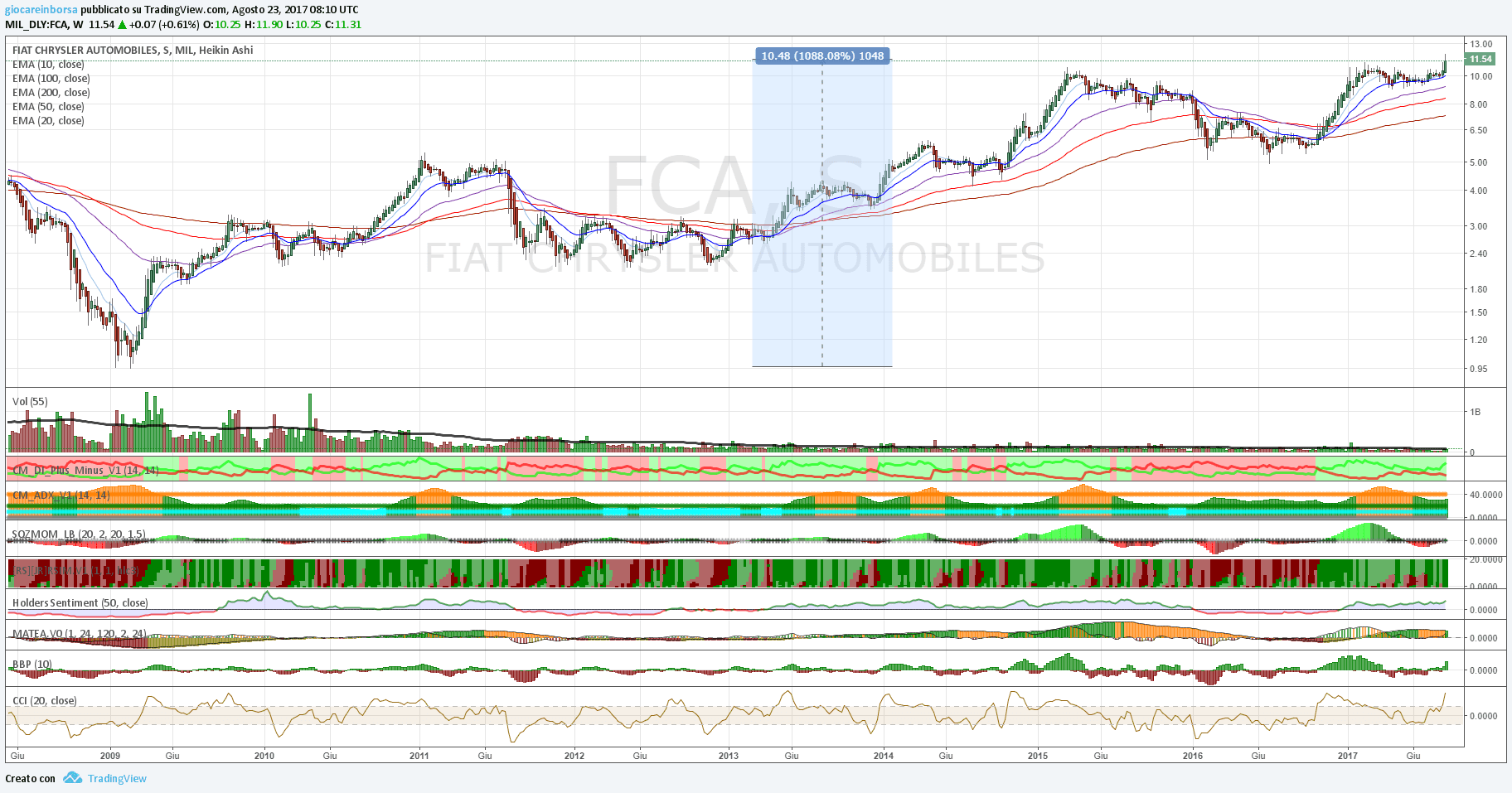Select the 'Agosto 23, 2017 08:10 UTC' date
1512x793 pixels.
[x=295, y=9]
